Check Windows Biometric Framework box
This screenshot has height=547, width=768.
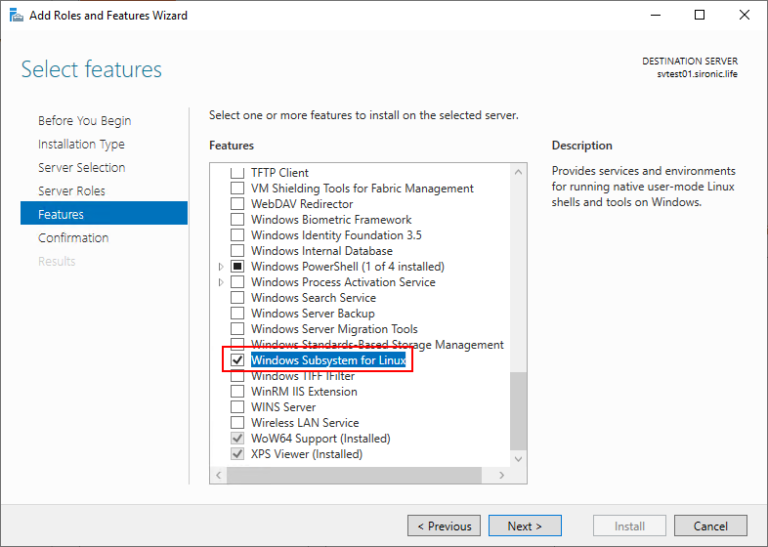(237, 220)
